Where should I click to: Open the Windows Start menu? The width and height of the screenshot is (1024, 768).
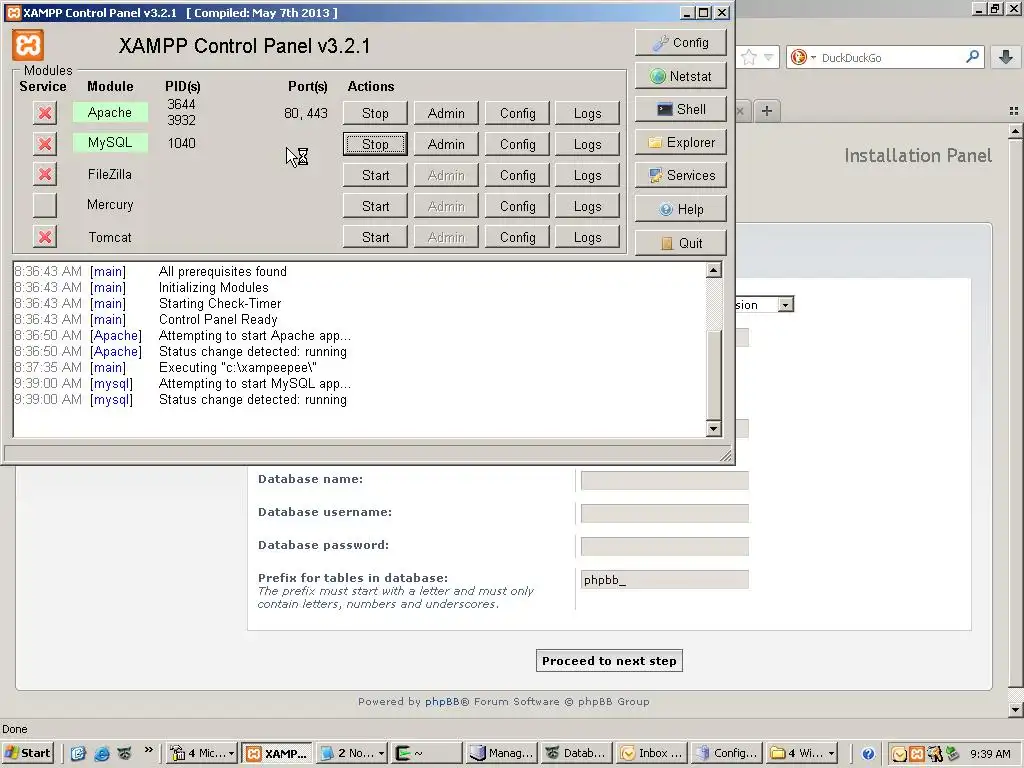tap(27, 753)
